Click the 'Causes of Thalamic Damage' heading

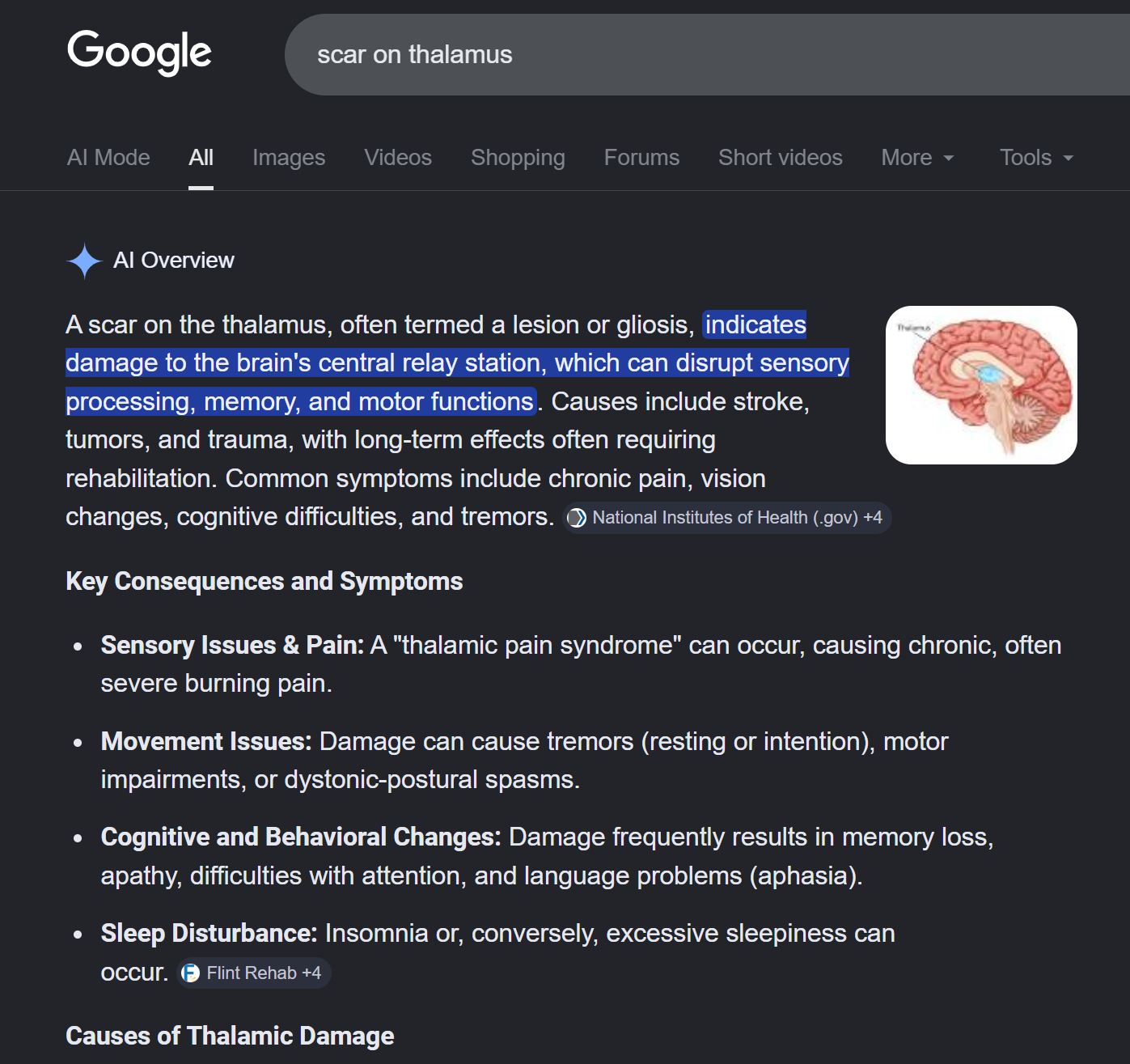click(x=230, y=1036)
